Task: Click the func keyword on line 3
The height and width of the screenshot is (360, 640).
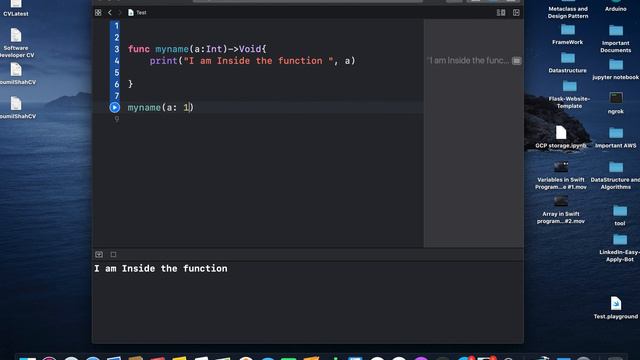Action: (x=139, y=49)
